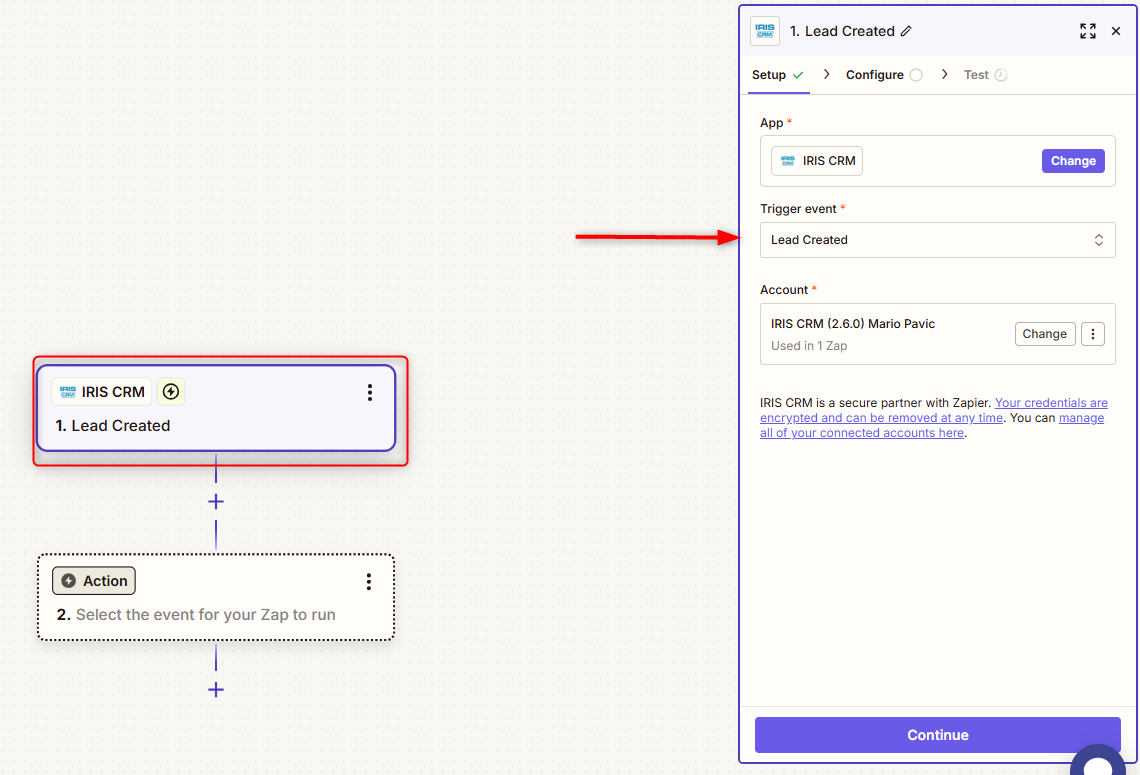Click the Change account button

[1044, 334]
